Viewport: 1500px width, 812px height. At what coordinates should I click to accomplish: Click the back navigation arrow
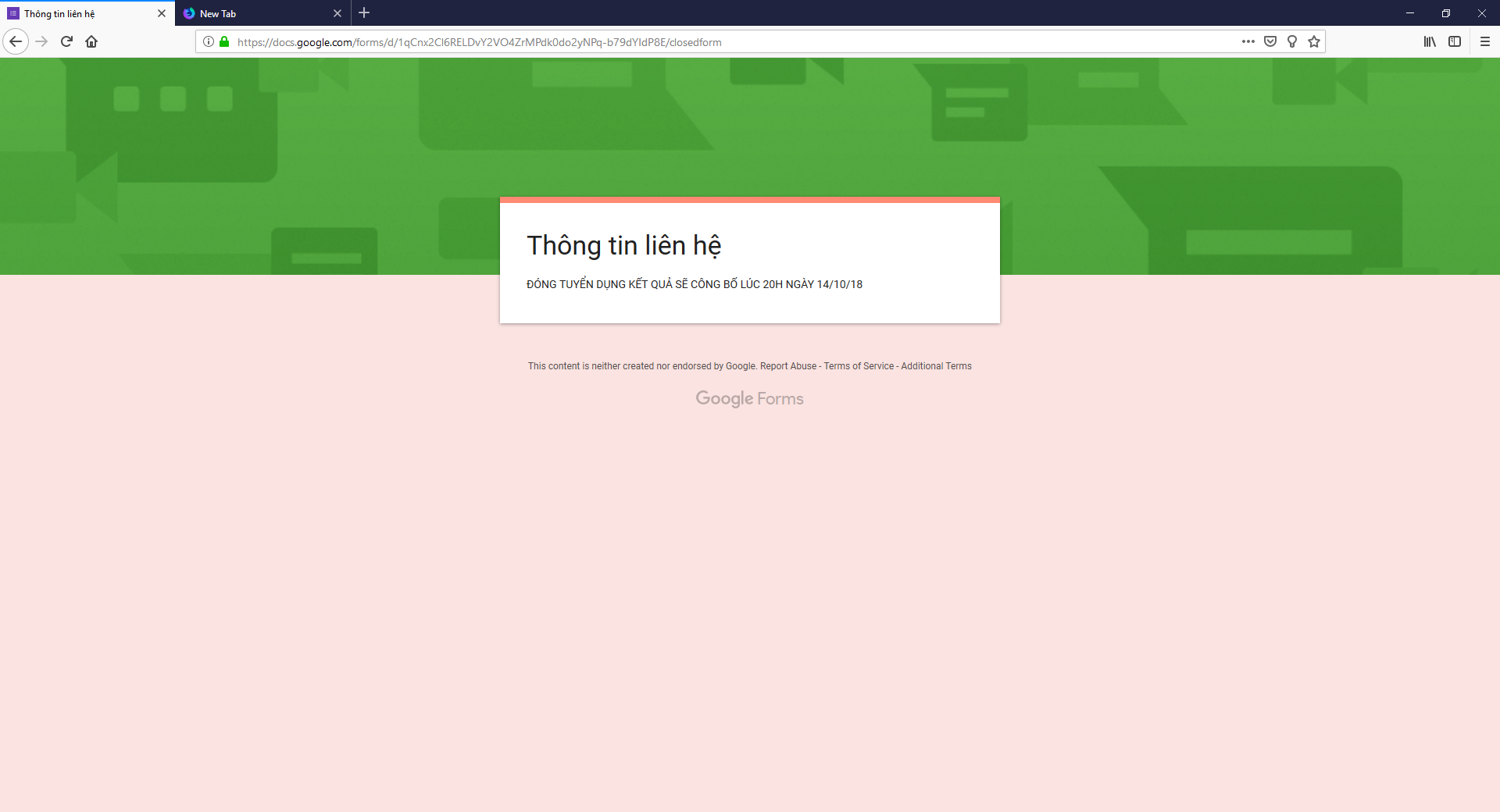click(x=16, y=41)
